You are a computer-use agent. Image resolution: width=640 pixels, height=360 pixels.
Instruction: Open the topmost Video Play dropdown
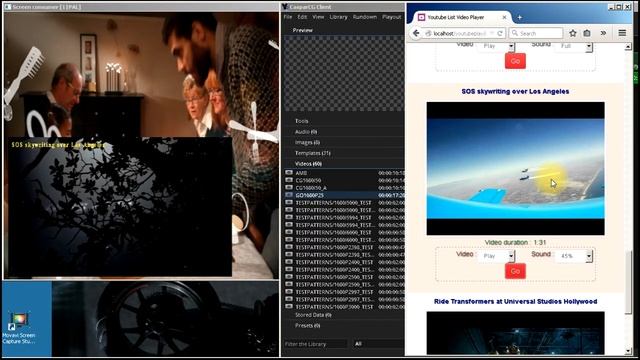(496, 46)
